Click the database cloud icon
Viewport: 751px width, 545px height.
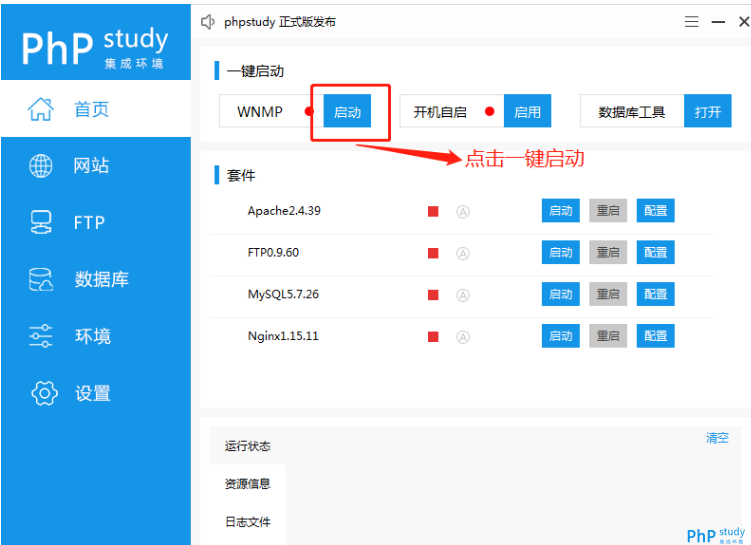click(x=41, y=279)
